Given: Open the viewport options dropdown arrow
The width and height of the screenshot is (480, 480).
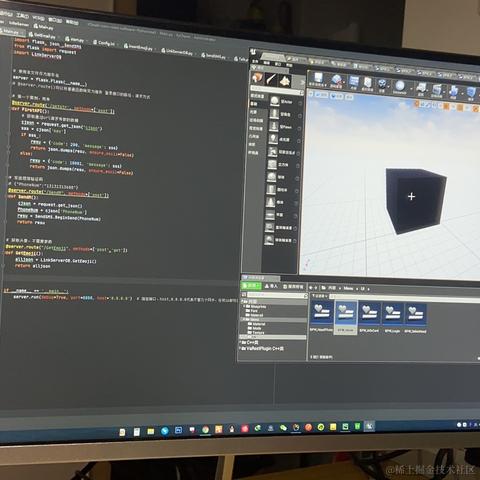Looking at the screenshot, I should click(311, 94).
